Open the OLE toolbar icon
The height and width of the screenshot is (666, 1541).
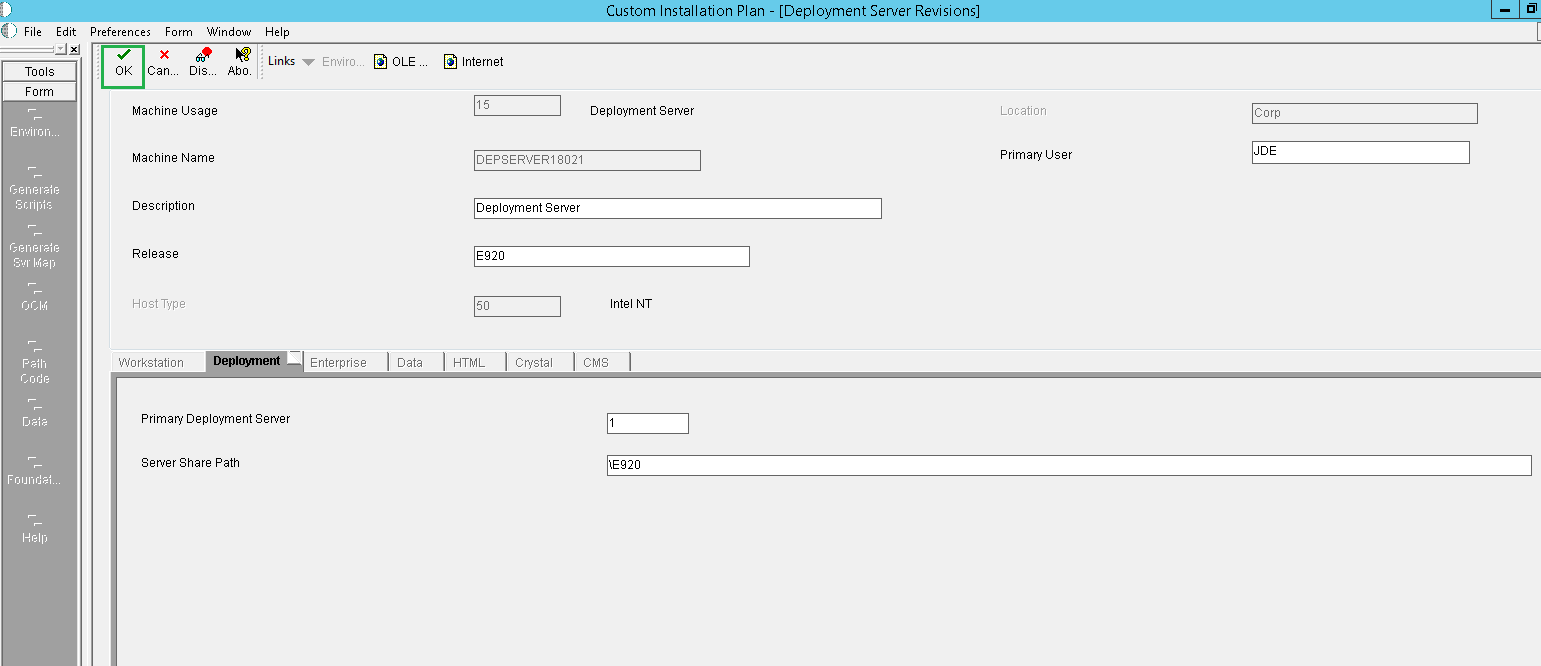398,60
